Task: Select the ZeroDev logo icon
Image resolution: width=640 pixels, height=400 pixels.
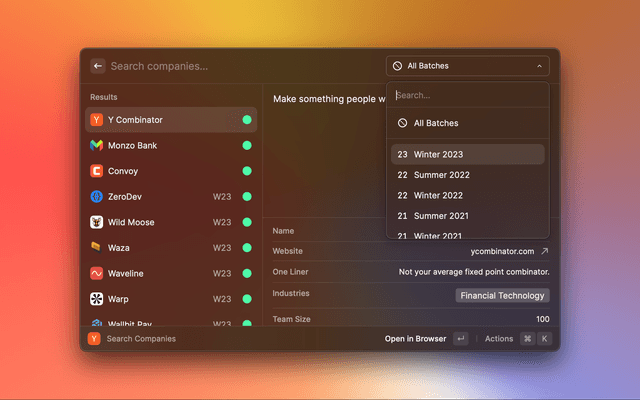Action: pos(97,197)
